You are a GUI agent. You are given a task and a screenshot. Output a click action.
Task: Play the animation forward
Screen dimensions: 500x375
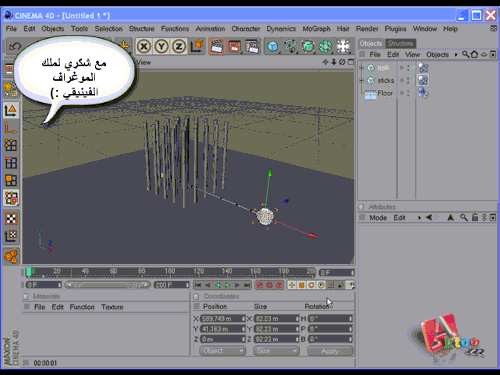point(228,285)
